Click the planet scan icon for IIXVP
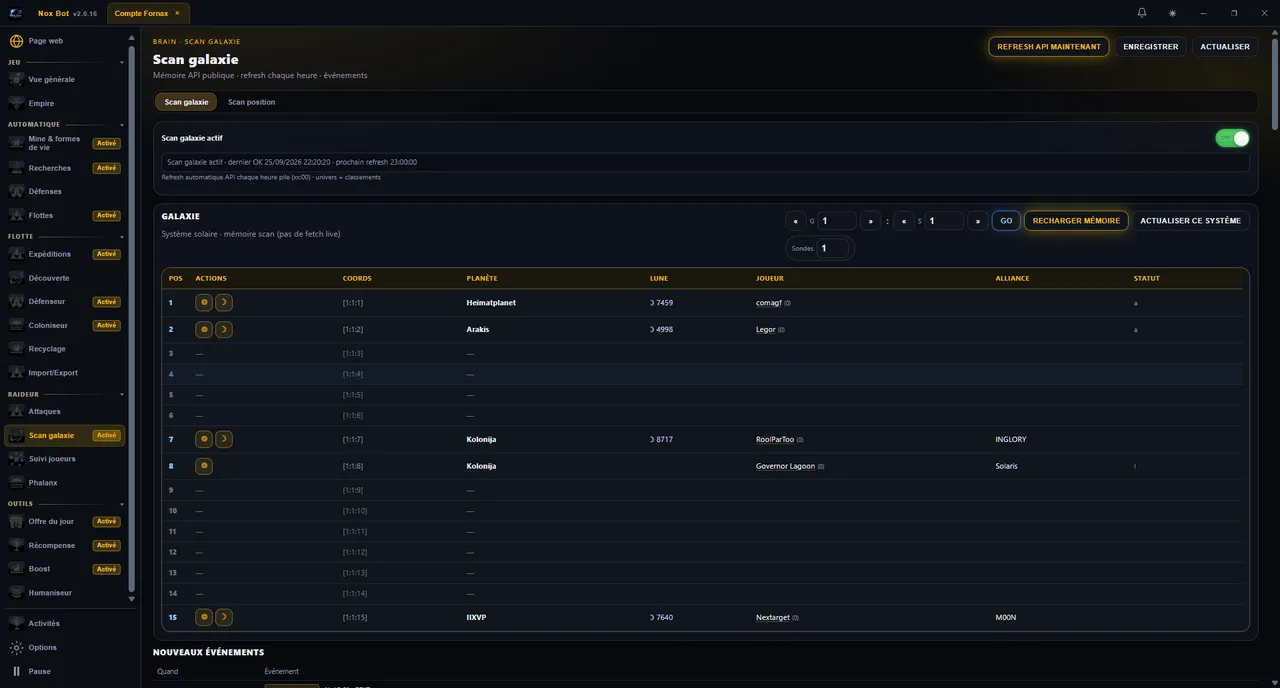Screen dimensions: 1280x688 [204, 617]
